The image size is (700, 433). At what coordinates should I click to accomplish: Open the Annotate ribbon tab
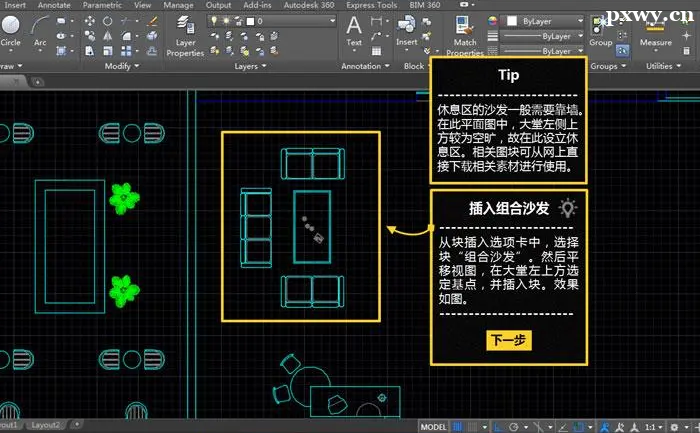54,5
